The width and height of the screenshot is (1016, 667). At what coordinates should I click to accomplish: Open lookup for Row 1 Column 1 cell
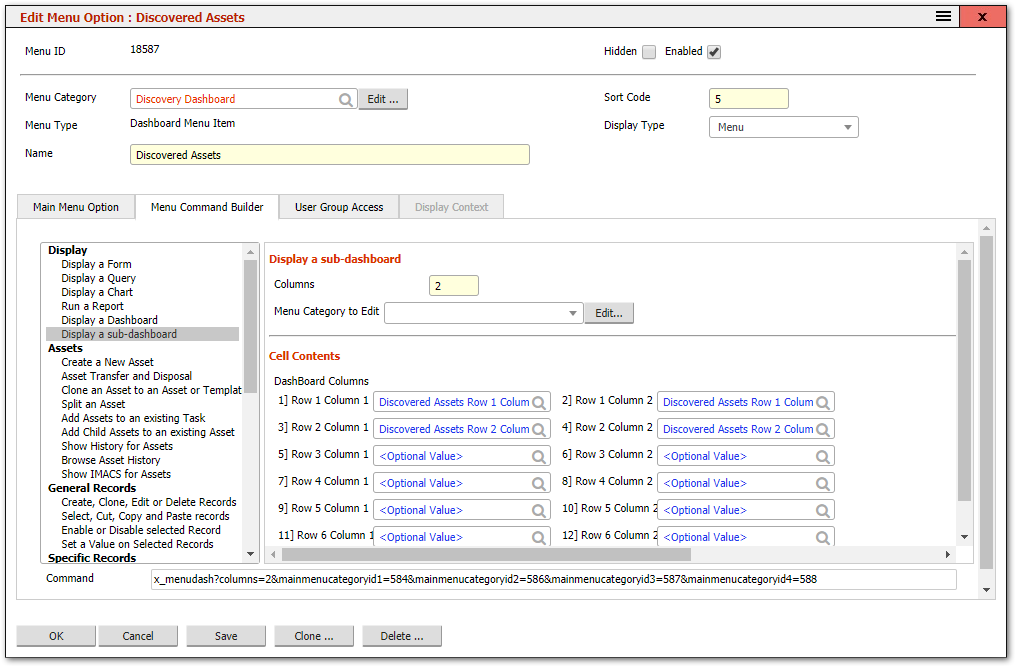[x=538, y=401]
